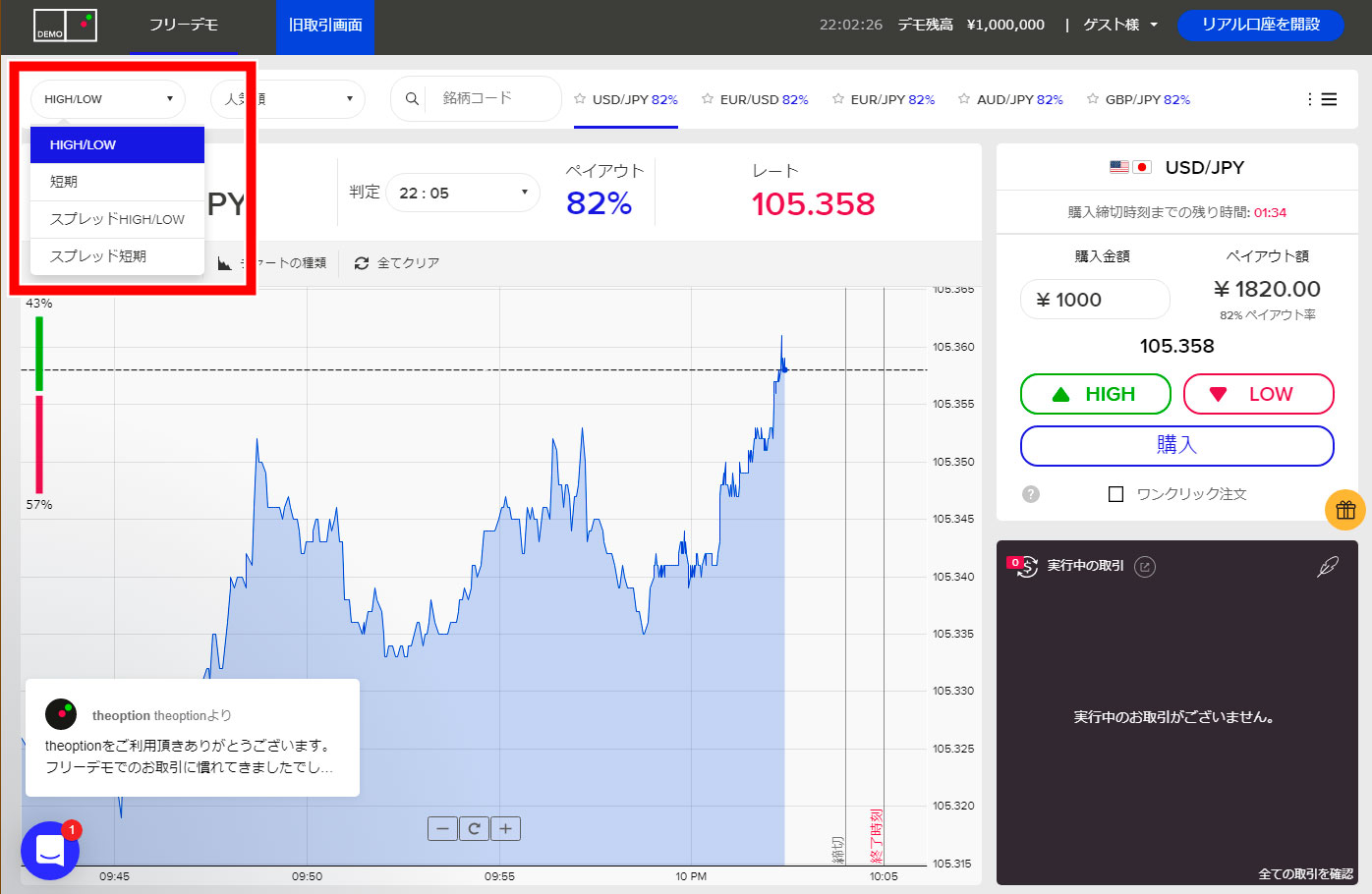The width and height of the screenshot is (1372, 894).
Task: Favorite GBP/JPY with star icon
Action: [x=1093, y=99]
